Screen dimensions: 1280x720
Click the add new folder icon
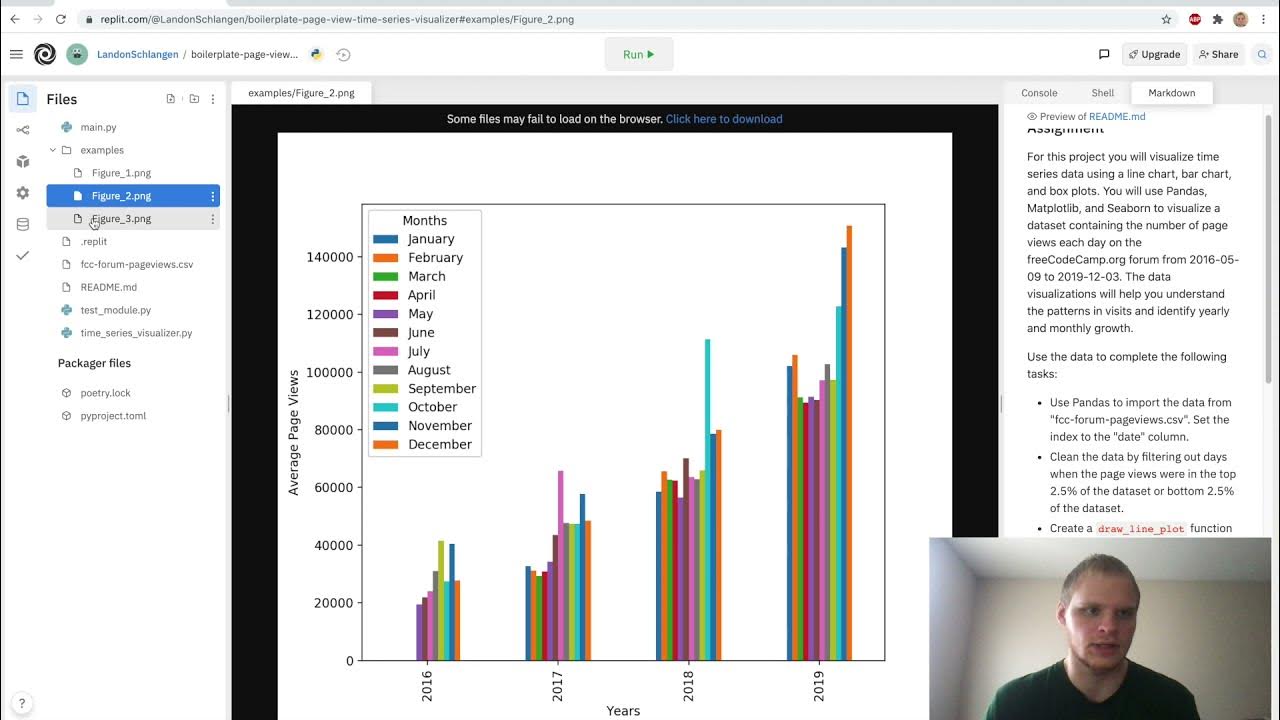coord(194,99)
